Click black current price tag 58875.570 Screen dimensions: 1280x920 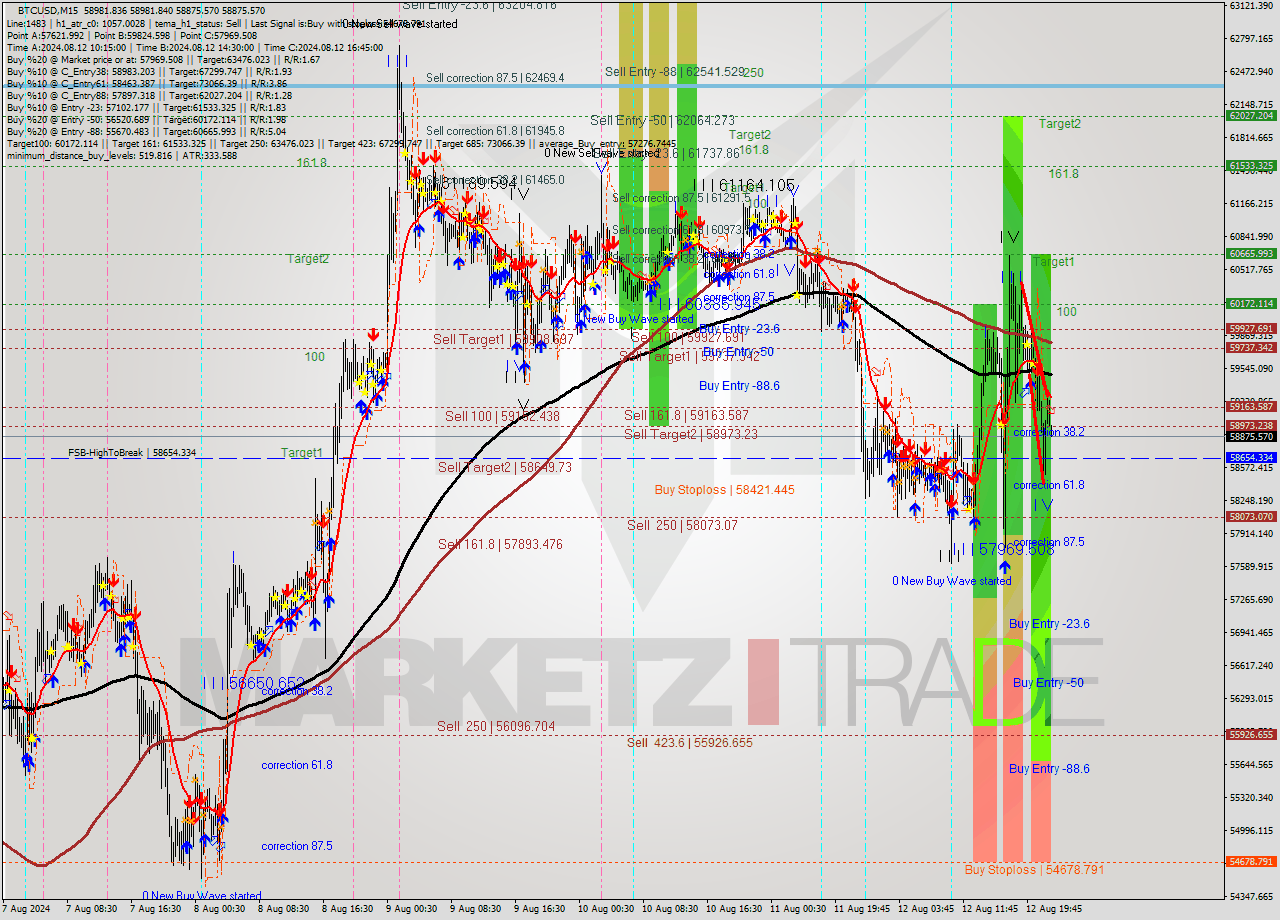pyautogui.click(x=1251, y=437)
